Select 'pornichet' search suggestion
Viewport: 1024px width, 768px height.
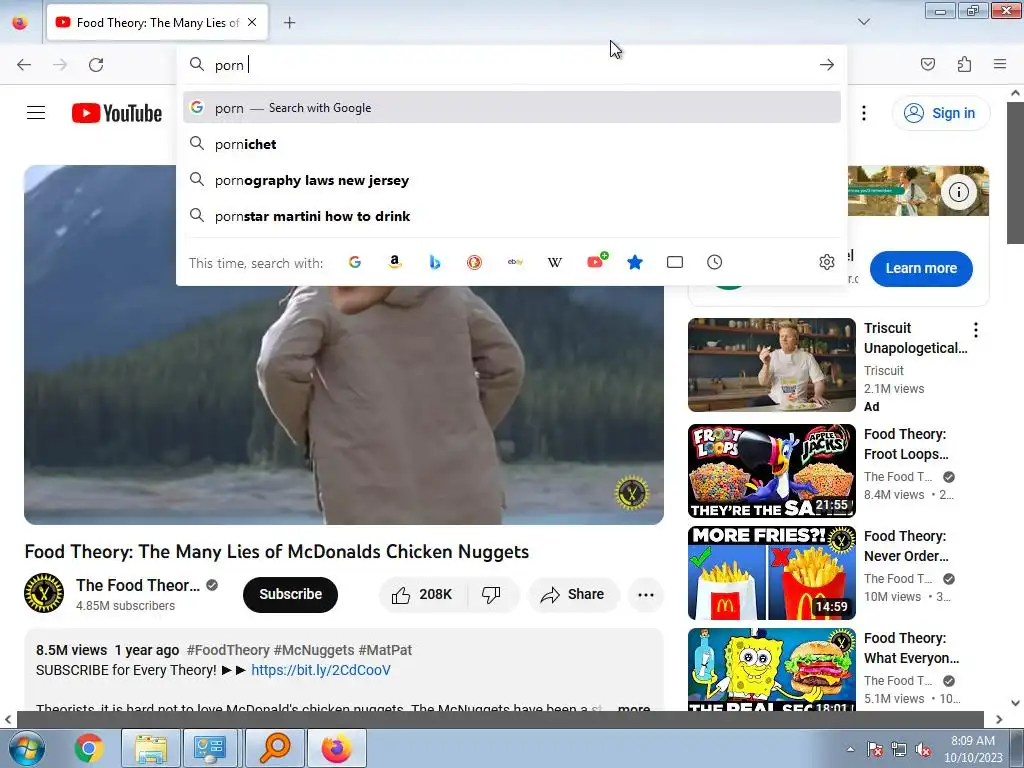(512, 144)
